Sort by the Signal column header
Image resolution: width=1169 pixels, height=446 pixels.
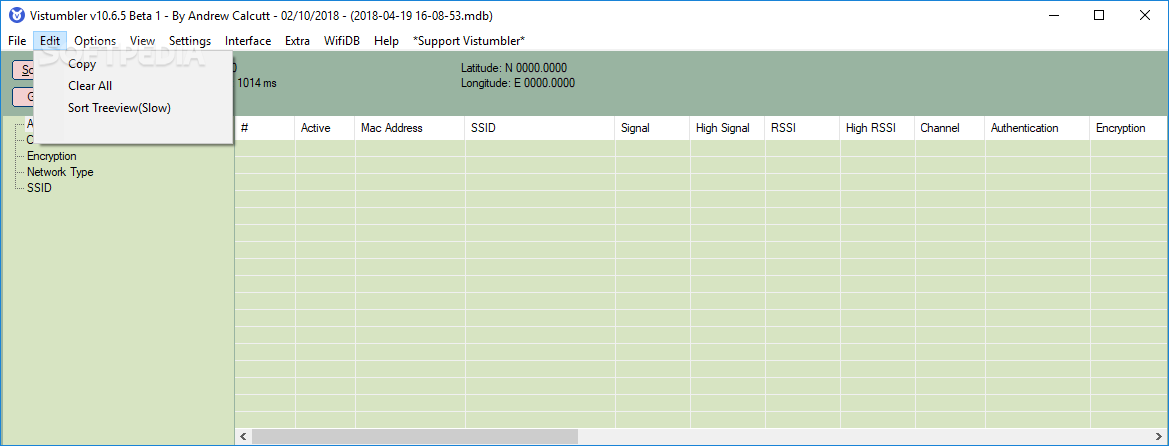[652, 128]
